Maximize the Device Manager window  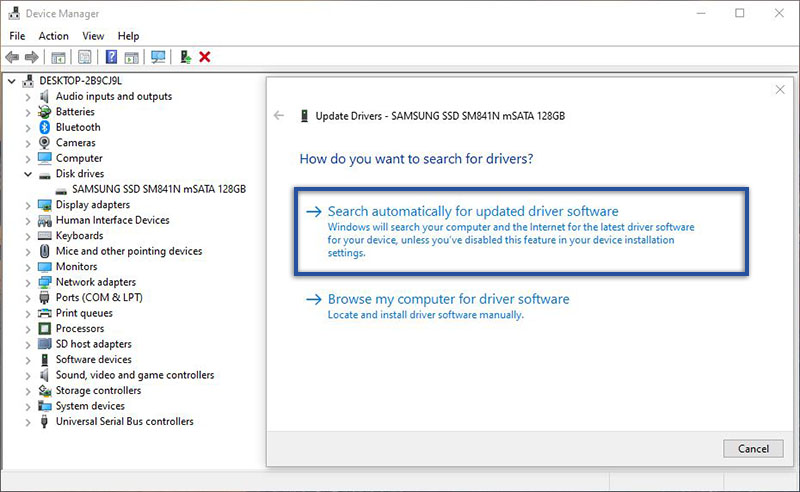(739, 13)
